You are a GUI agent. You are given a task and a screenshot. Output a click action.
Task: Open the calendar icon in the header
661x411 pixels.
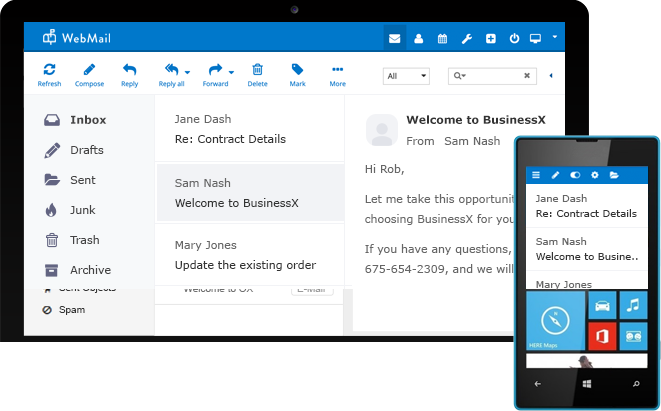coord(442,39)
